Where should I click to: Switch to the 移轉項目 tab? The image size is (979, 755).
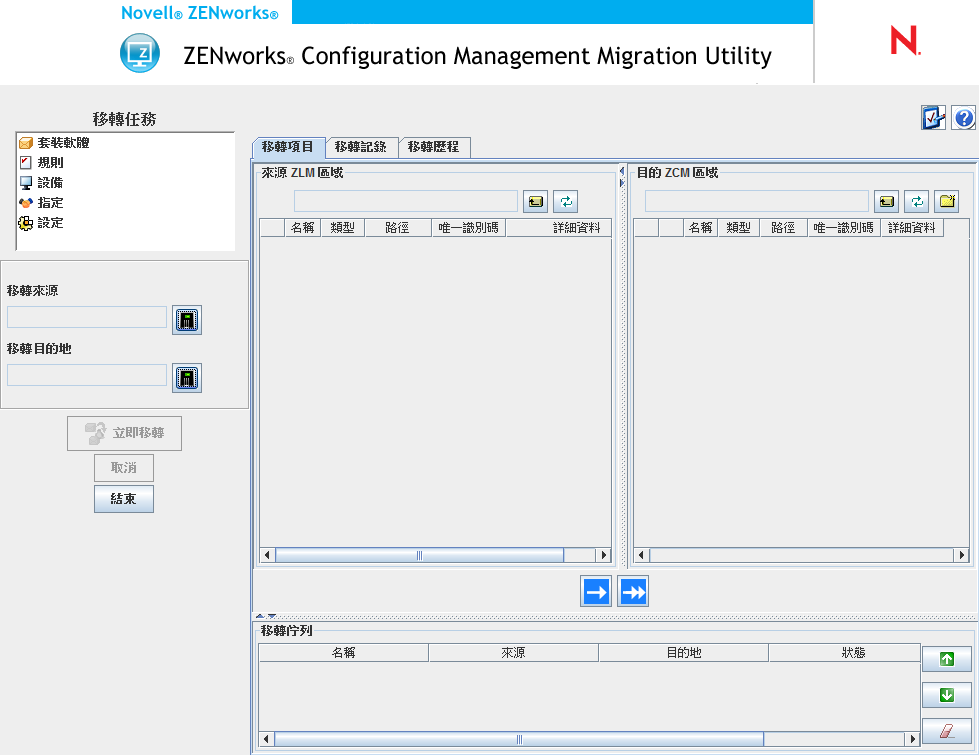pos(288,147)
